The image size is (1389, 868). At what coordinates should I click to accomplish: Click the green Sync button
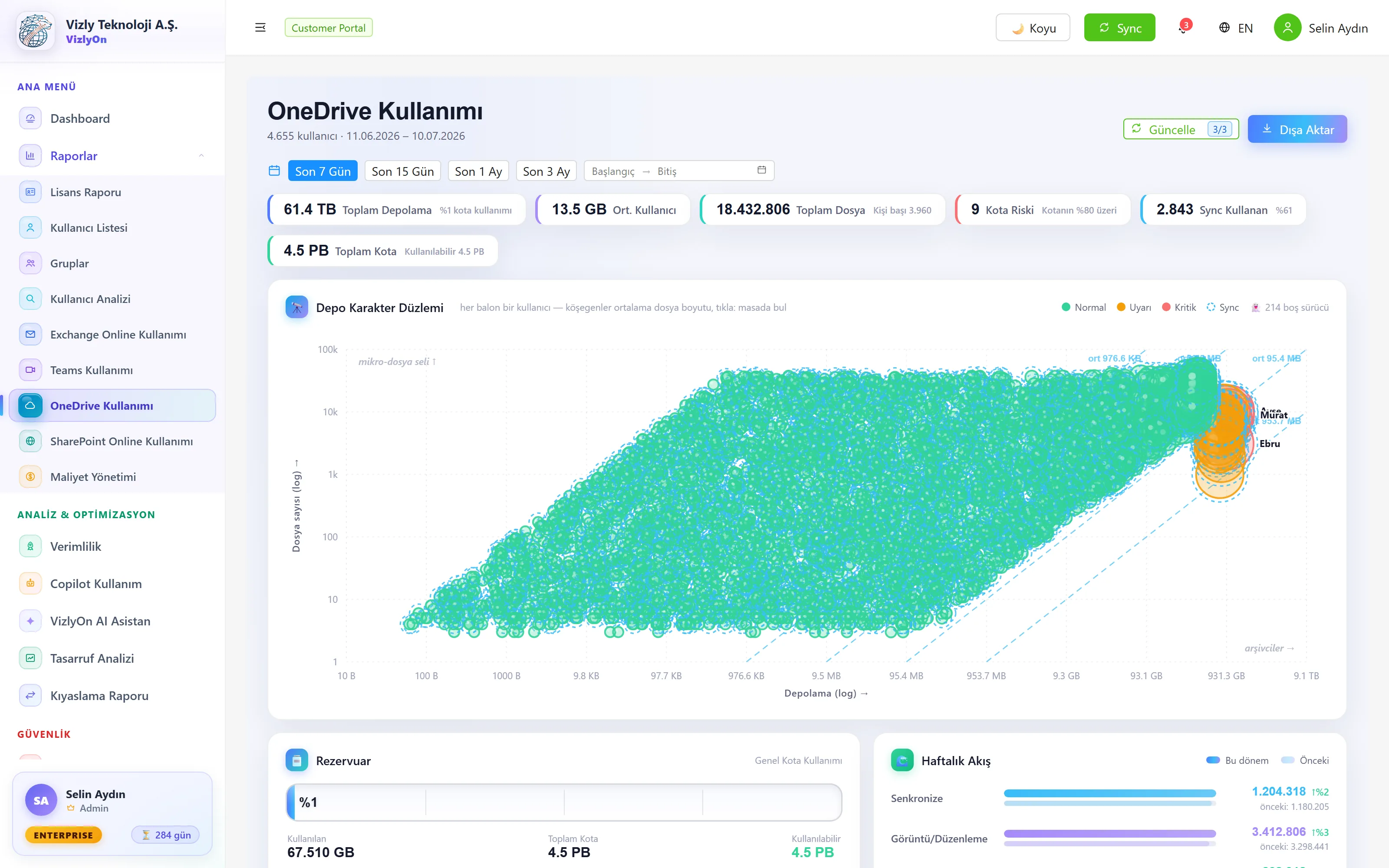(1119, 27)
